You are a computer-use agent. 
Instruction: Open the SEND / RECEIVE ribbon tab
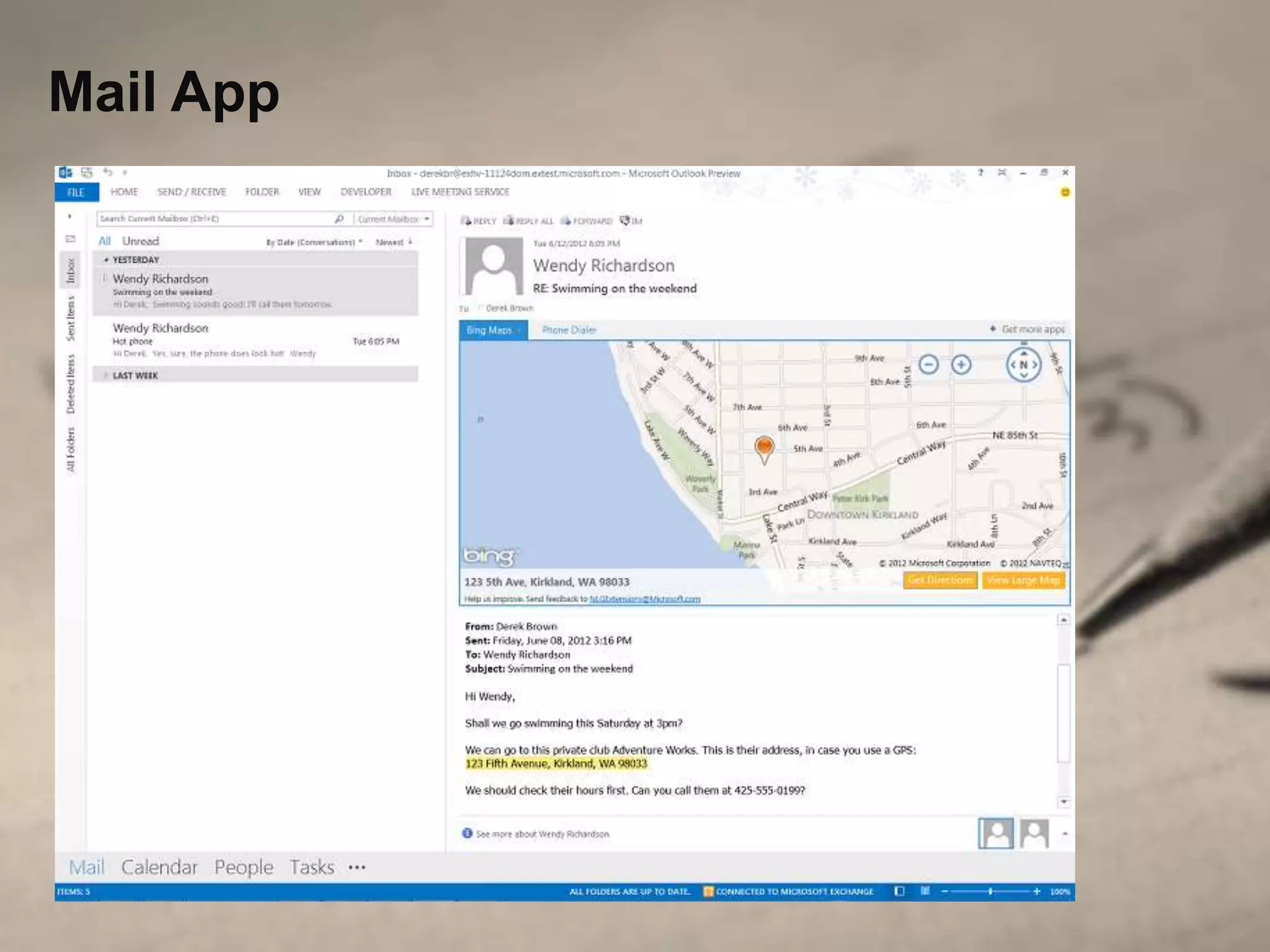[x=192, y=192]
